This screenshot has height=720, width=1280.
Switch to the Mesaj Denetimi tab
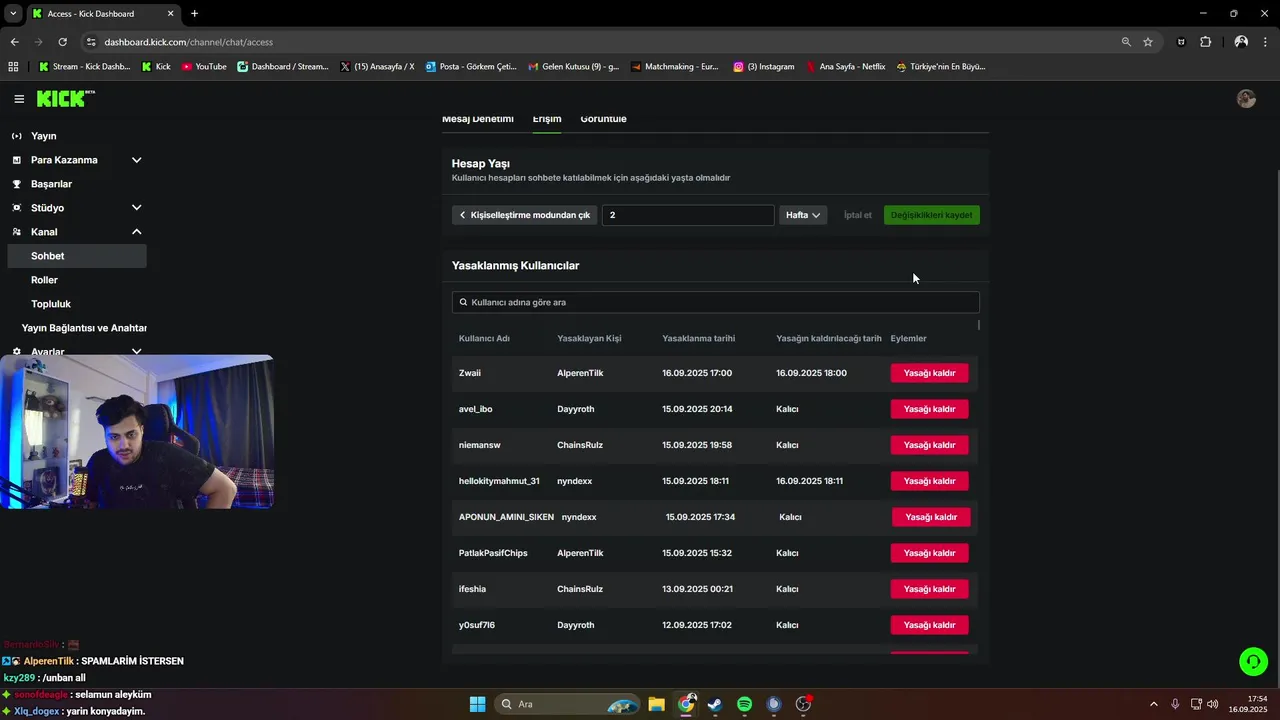478,118
